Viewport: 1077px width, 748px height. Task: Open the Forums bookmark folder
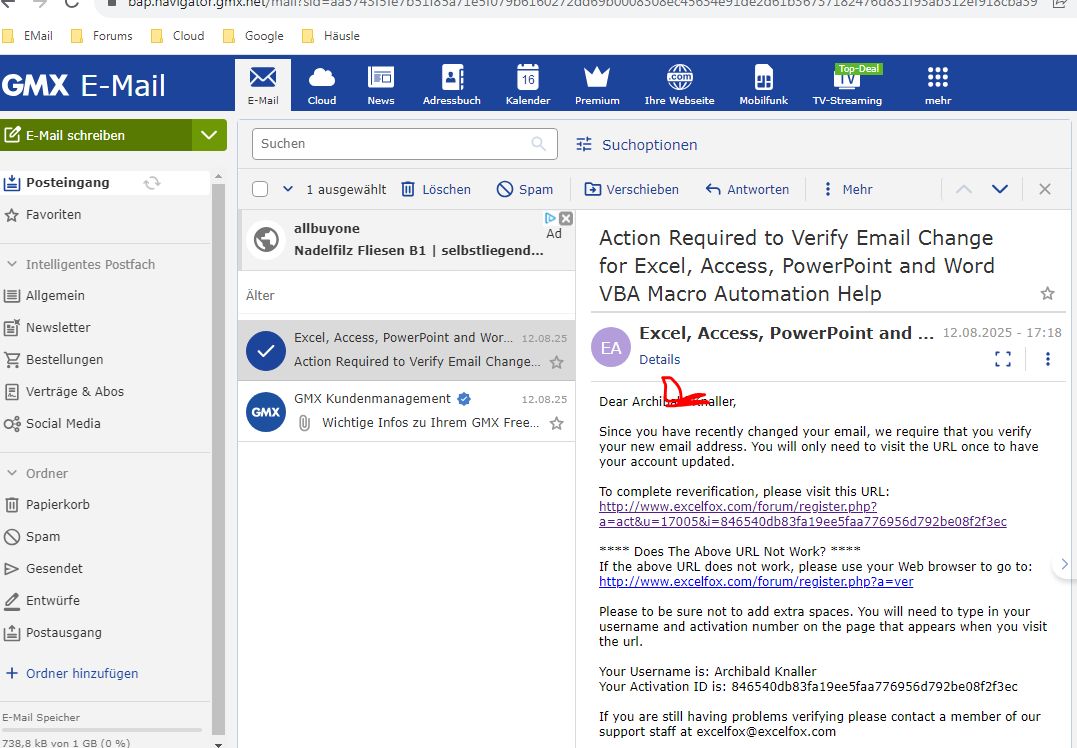click(x=102, y=36)
